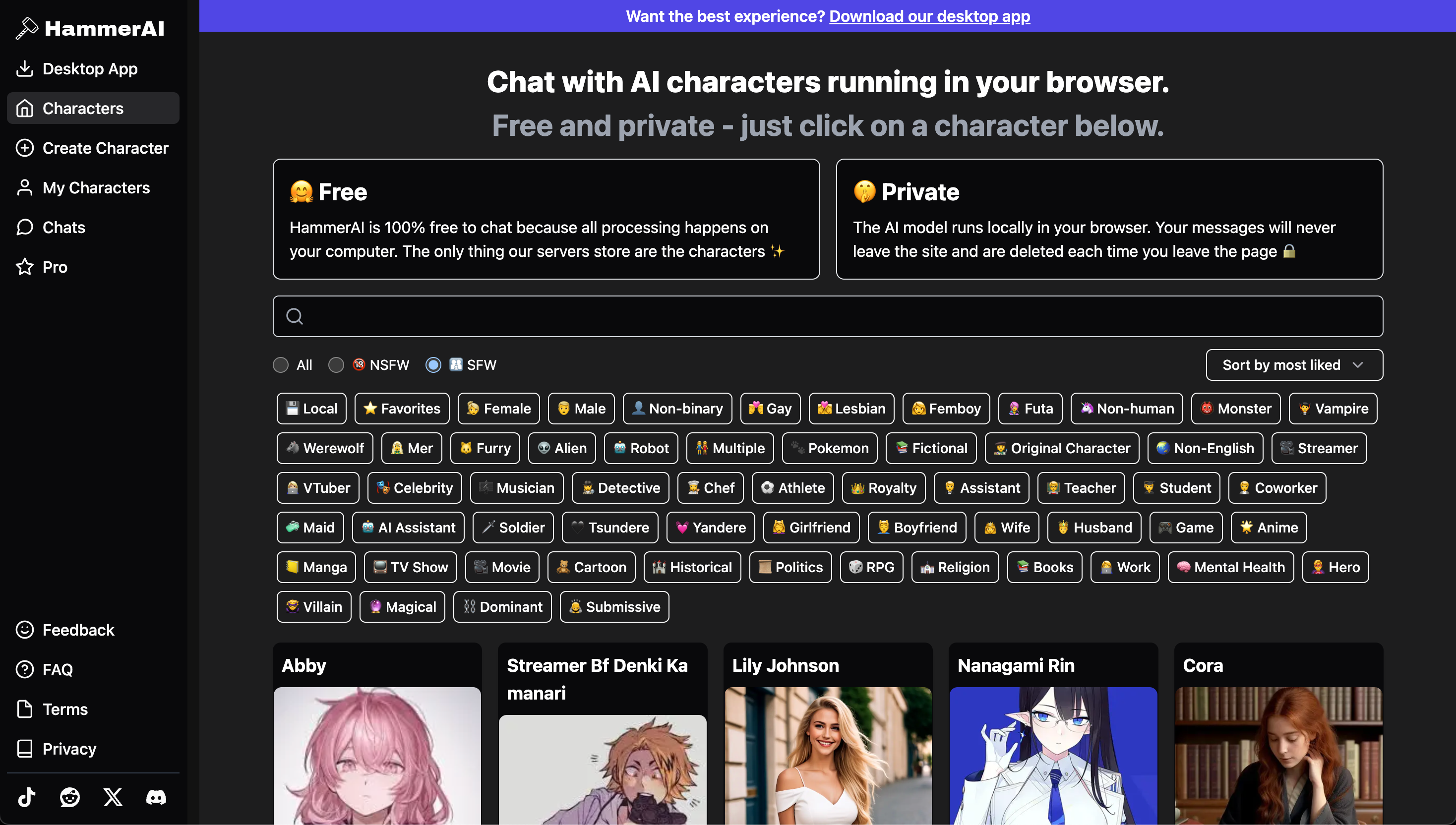Open the X (Twitter) social icon

(x=113, y=797)
